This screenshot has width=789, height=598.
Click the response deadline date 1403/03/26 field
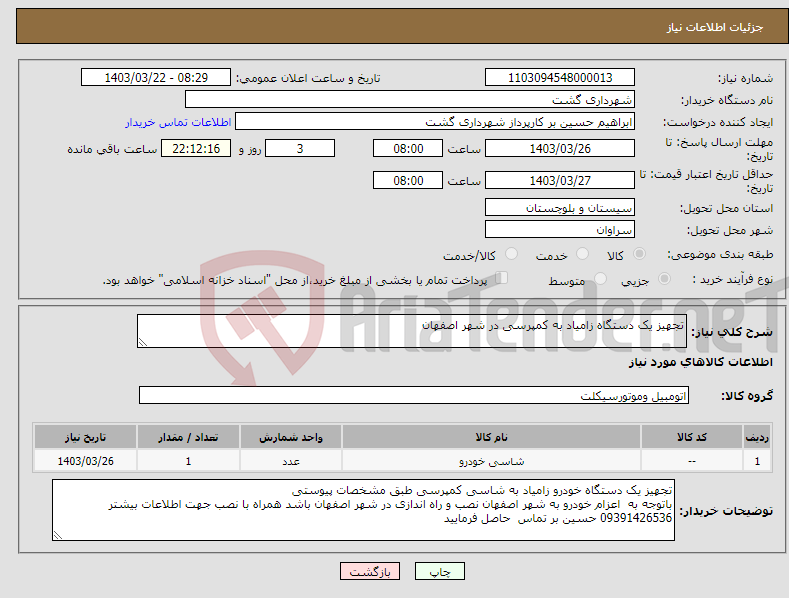[560, 148]
